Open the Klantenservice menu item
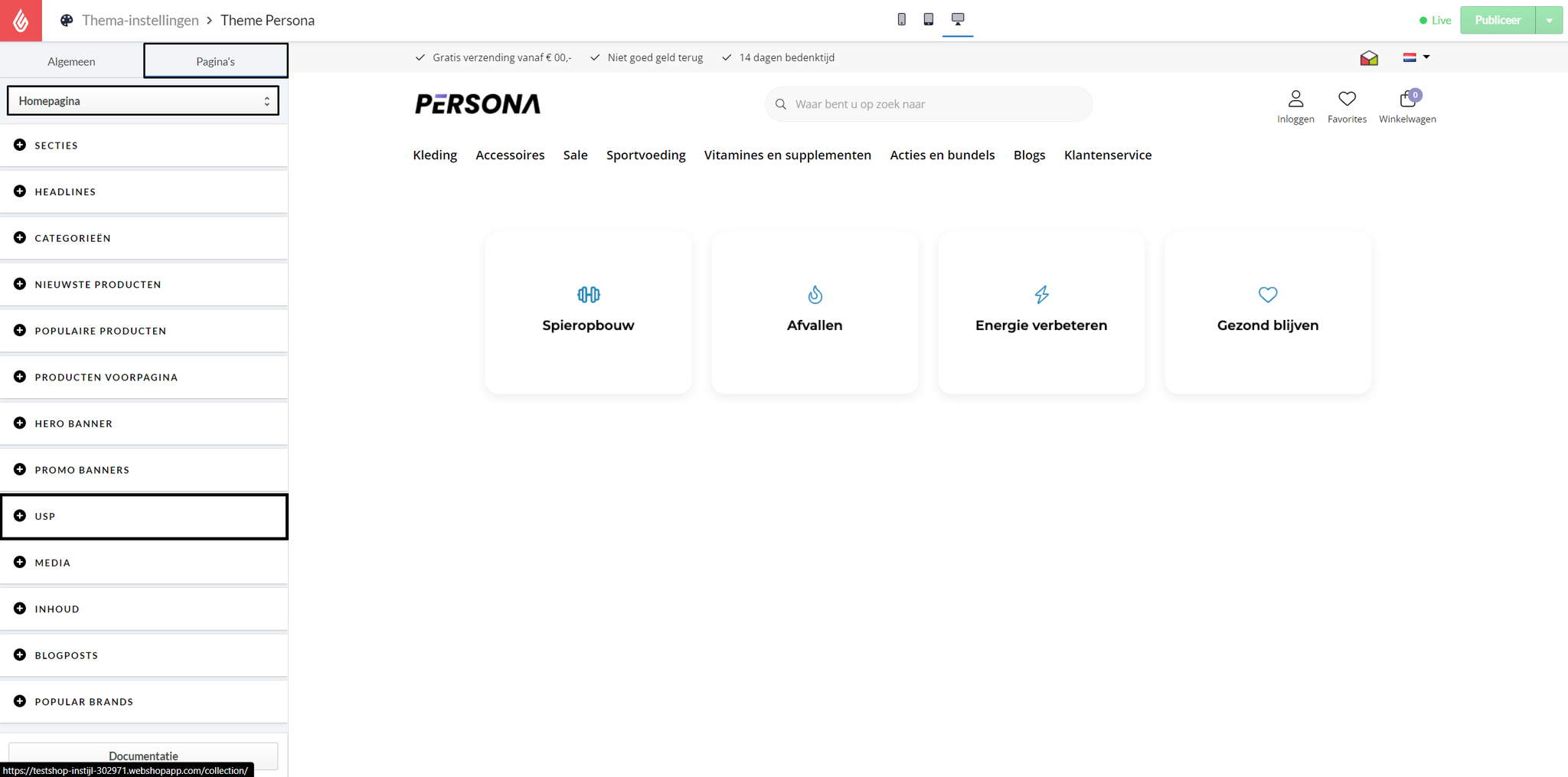Viewport: 1568px width, 777px height. (x=1108, y=155)
